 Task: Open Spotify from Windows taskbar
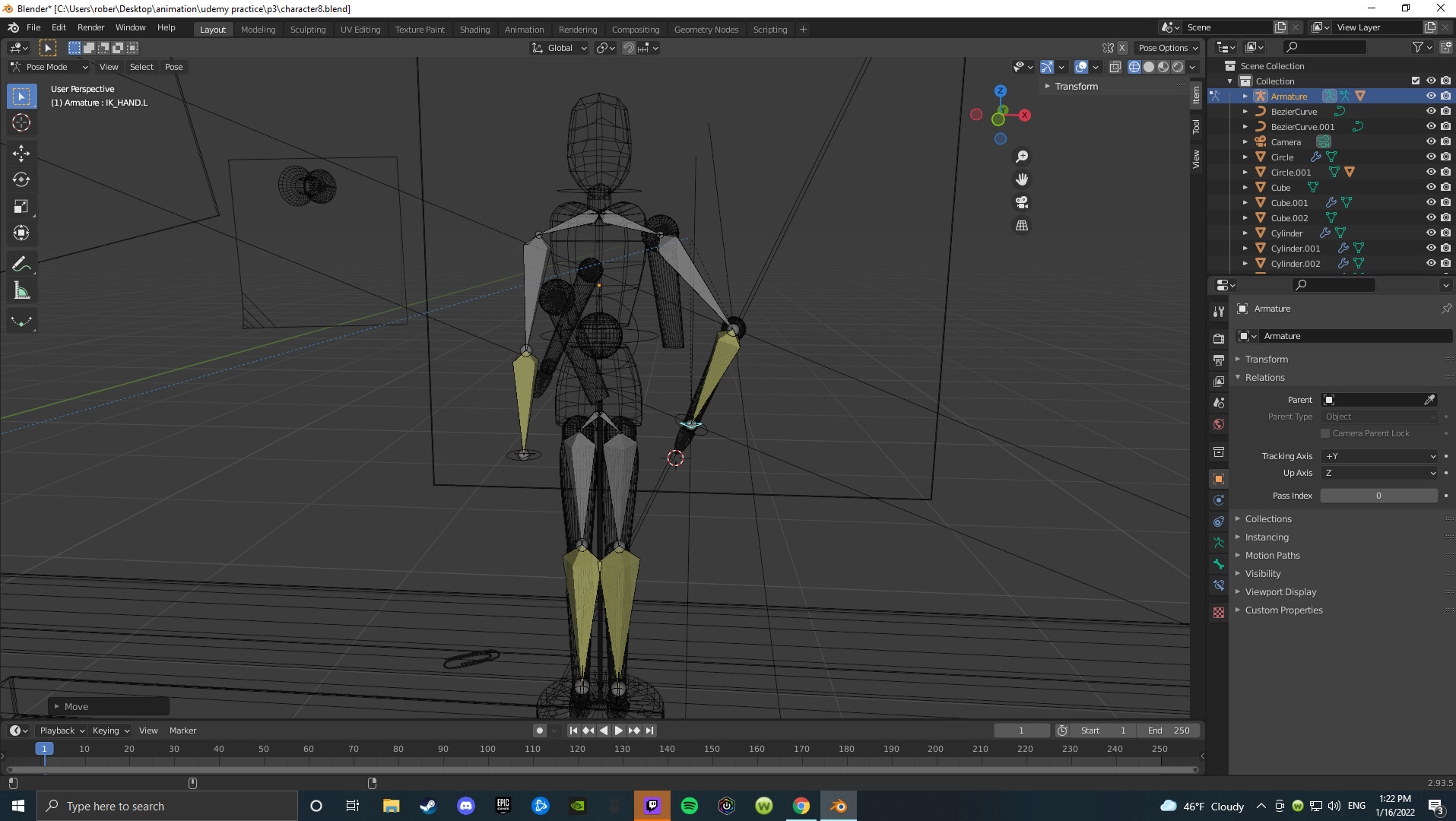690,806
